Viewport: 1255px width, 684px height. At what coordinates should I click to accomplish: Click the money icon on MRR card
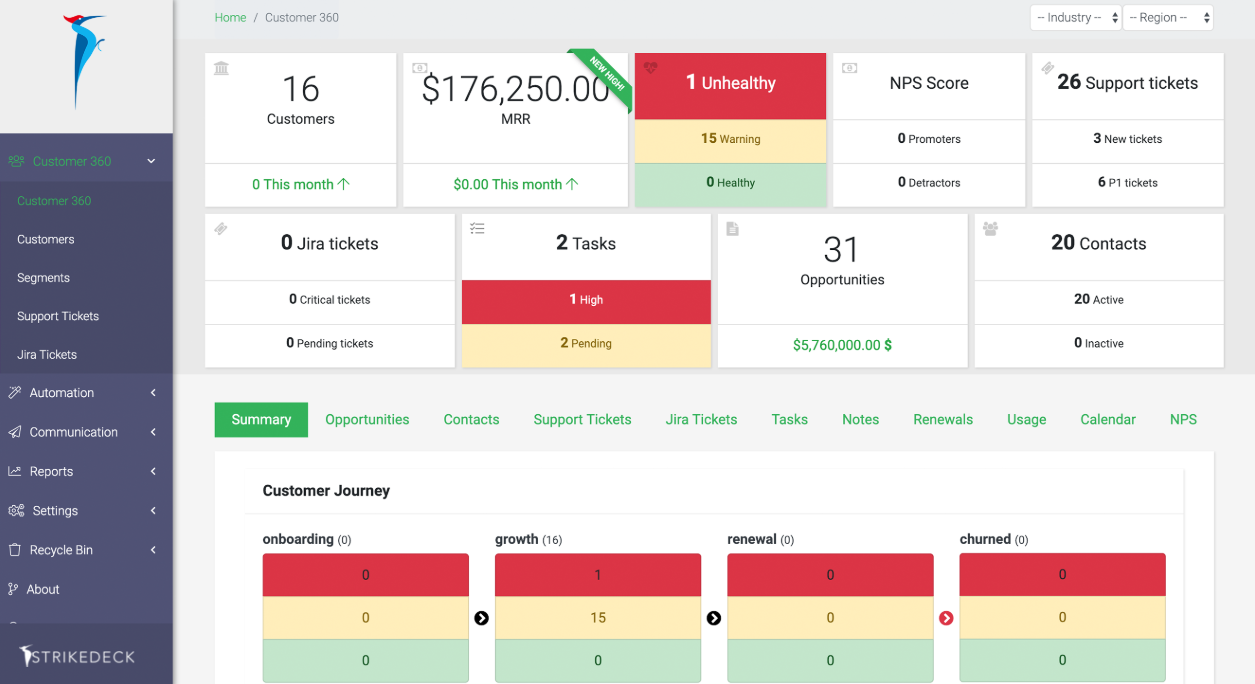pos(420,68)
